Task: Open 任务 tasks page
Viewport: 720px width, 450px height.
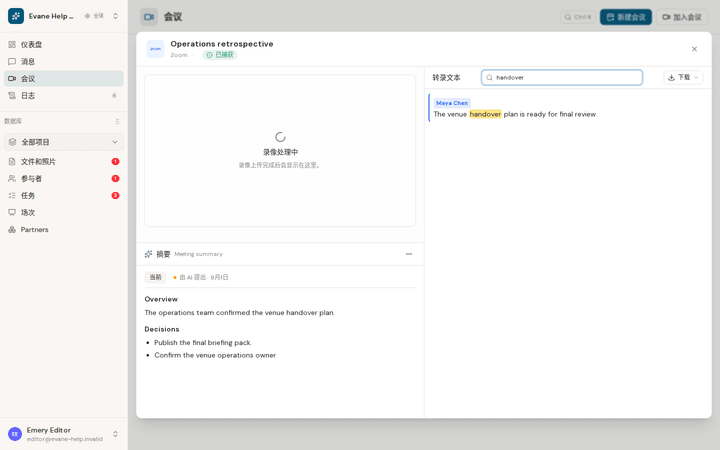Action: tap(64, 196)
